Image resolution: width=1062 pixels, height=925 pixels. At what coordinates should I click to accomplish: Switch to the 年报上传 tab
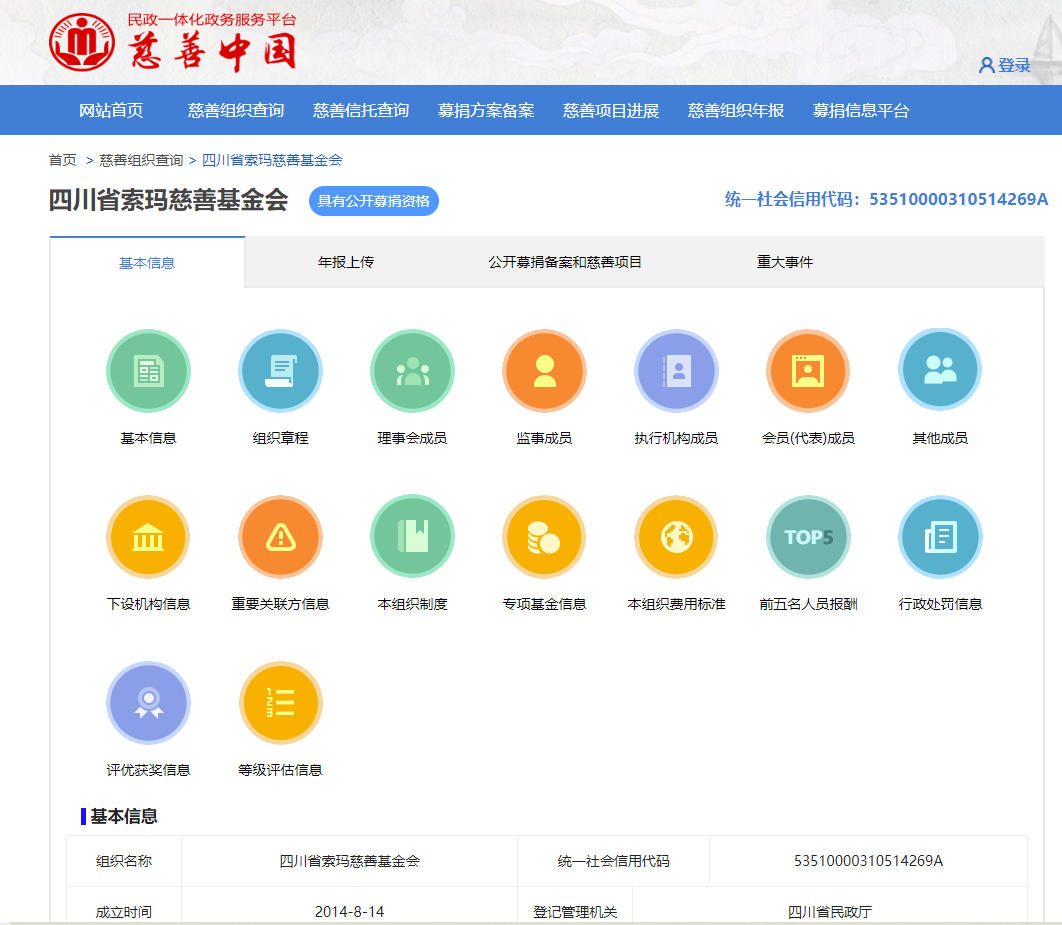click(346, 262)
